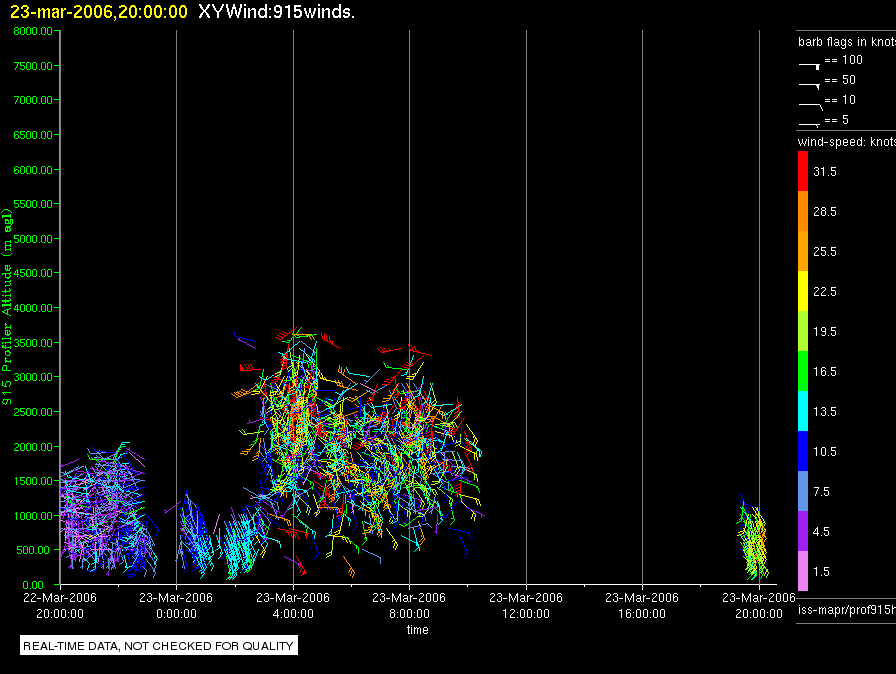Image resolution: width=896 pixels, height=674 pixels.
Task: Click the 8000.00 altitude axis tick label
Action: (x=33, y=31)
